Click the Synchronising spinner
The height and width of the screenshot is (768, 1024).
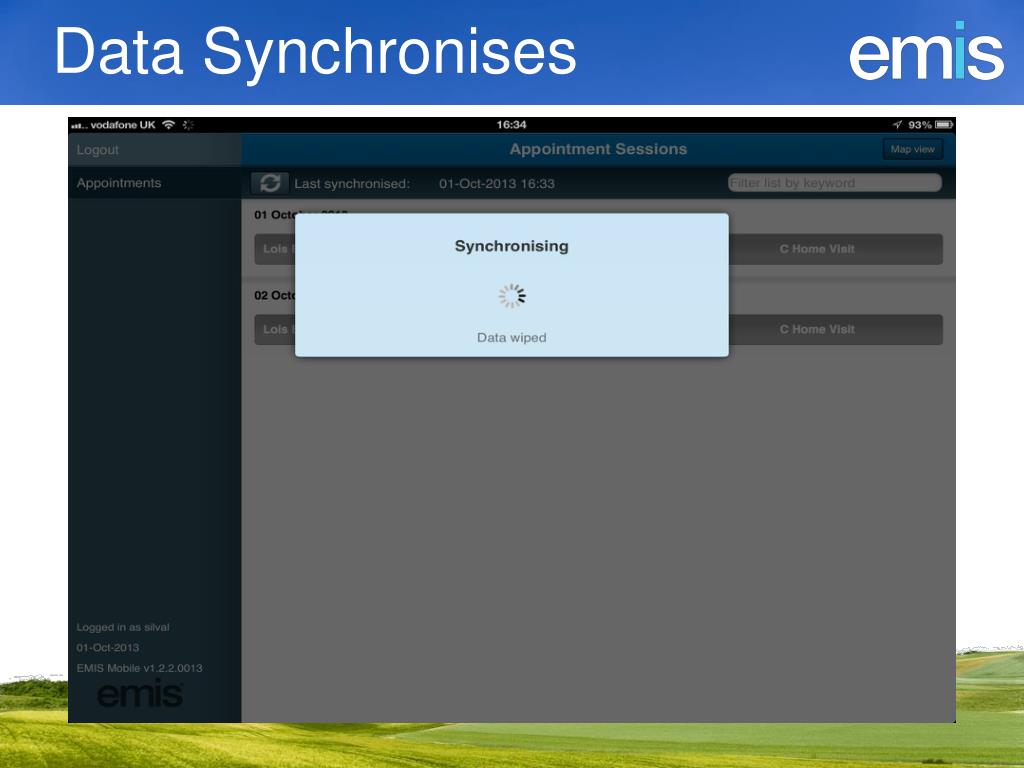point(512,296)
